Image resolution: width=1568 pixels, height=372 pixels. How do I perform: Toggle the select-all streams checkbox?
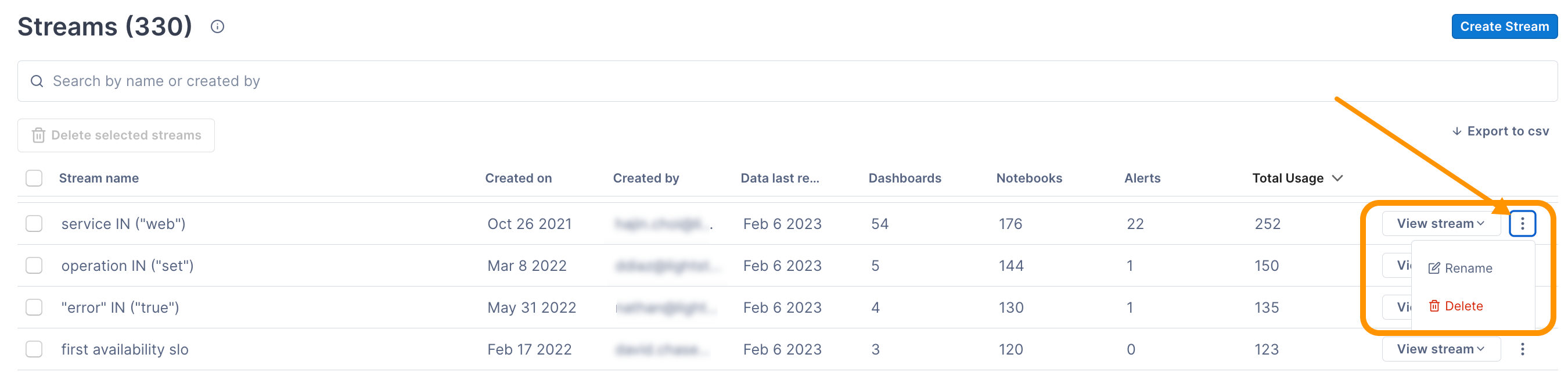pos(34,178)
